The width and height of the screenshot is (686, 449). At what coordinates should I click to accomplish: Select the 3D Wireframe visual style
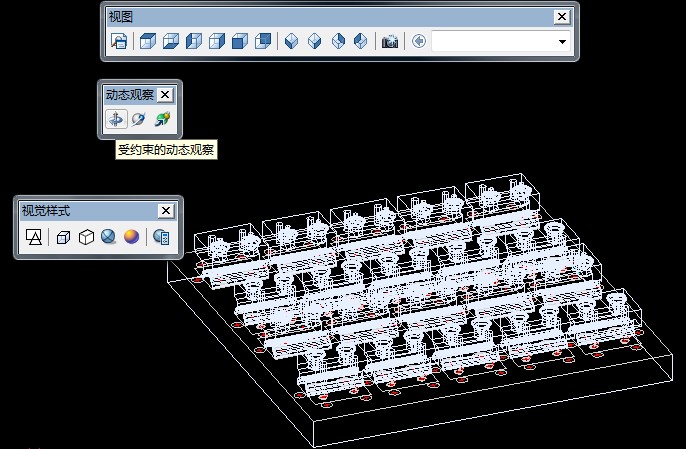click(x=63, y=237)
